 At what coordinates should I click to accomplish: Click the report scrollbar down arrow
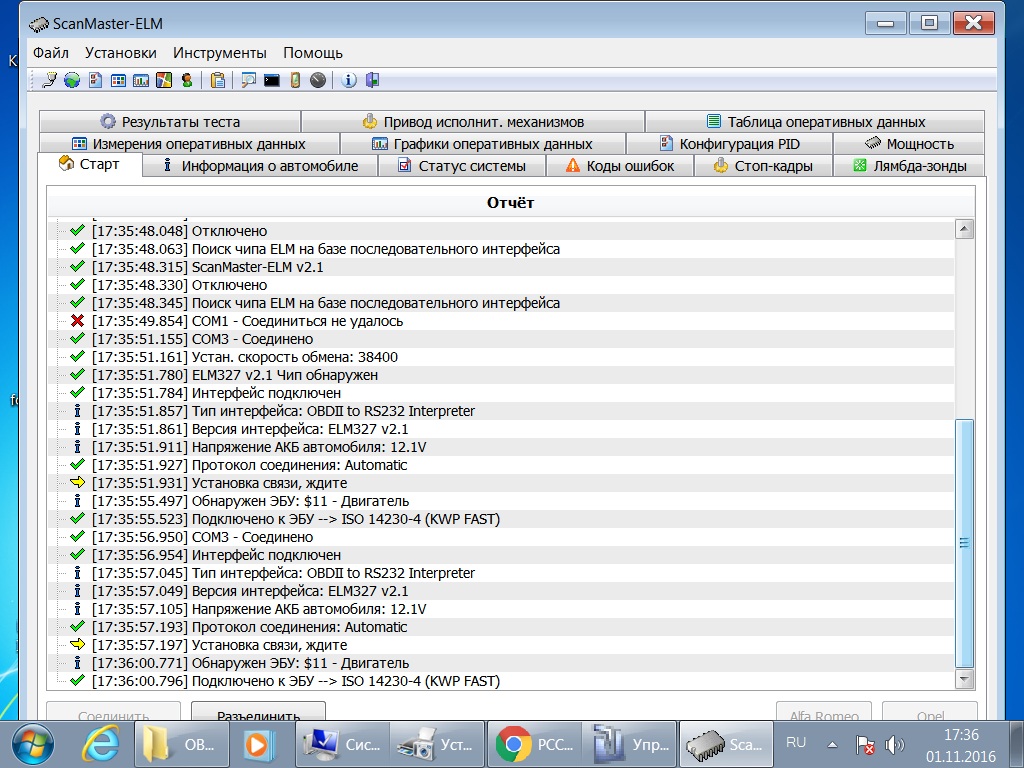click(964, 680)
